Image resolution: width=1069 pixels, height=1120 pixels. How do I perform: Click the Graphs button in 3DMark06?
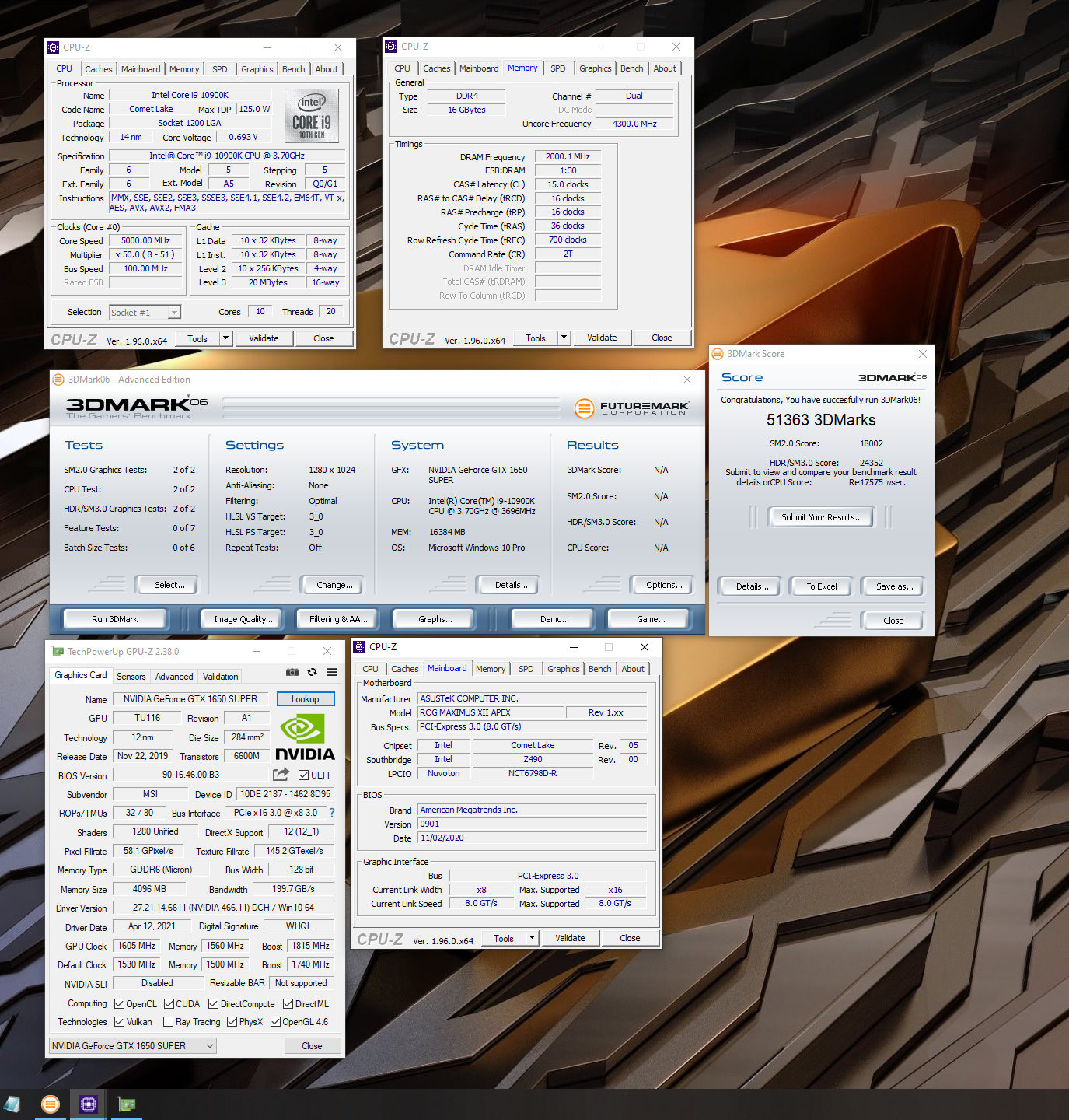click(x=435, y=619)
